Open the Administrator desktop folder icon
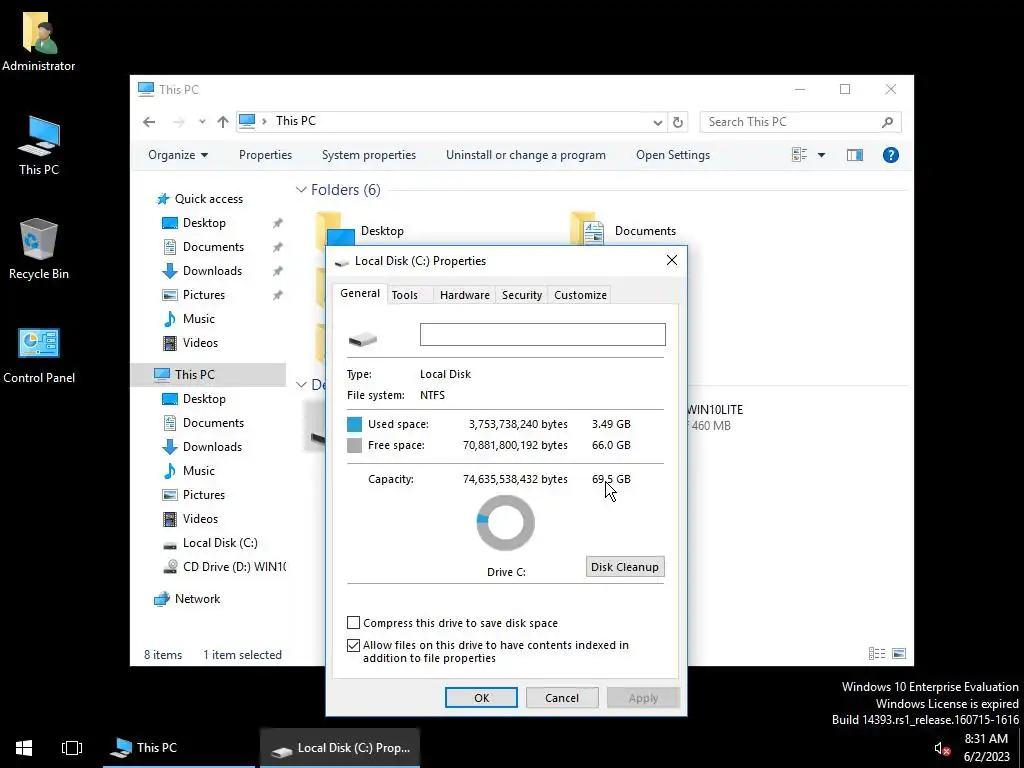Screen dimensions: 1024x768 click(39, 40)
